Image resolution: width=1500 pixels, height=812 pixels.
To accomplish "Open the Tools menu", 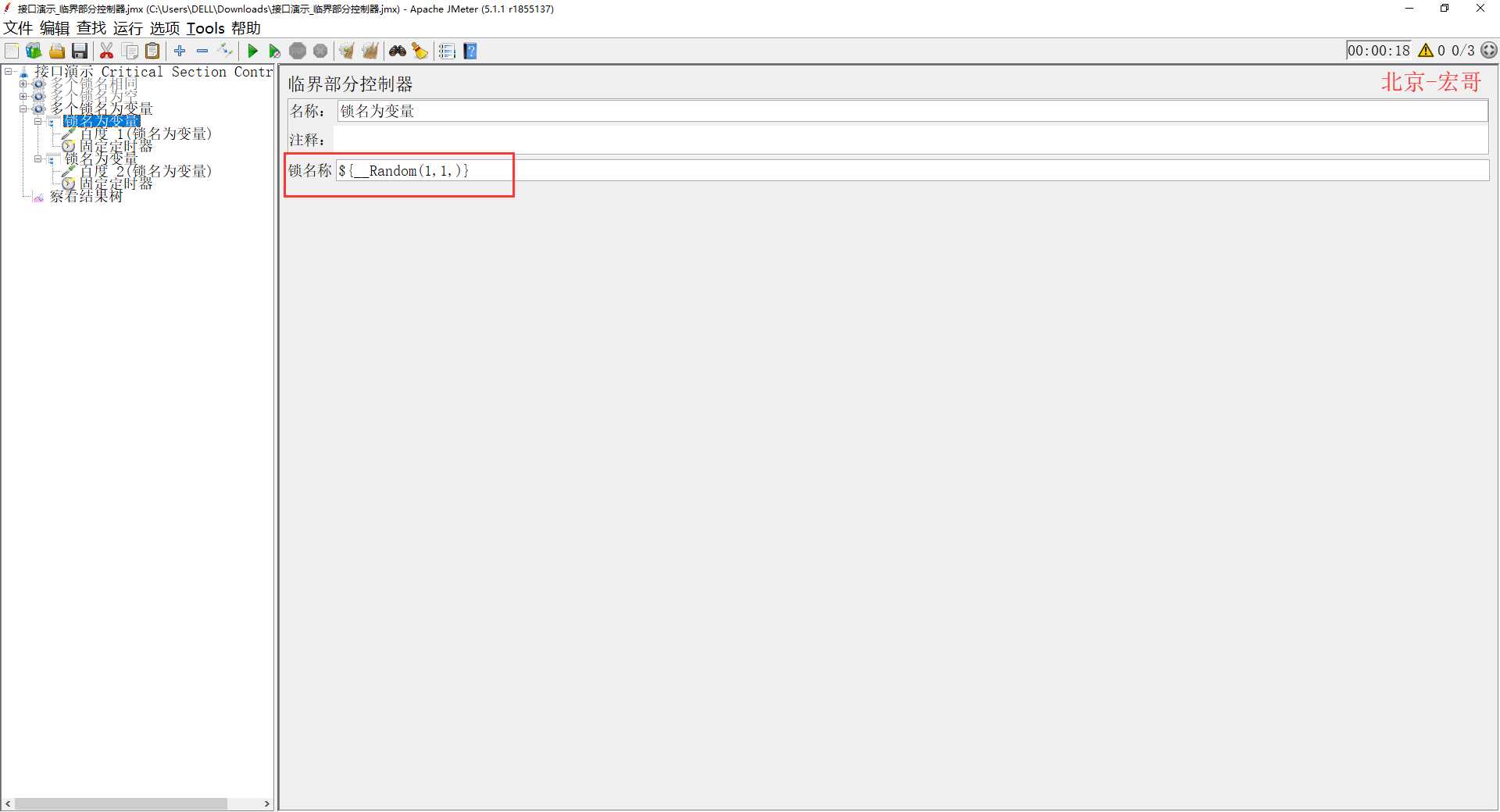I will 205,28.
